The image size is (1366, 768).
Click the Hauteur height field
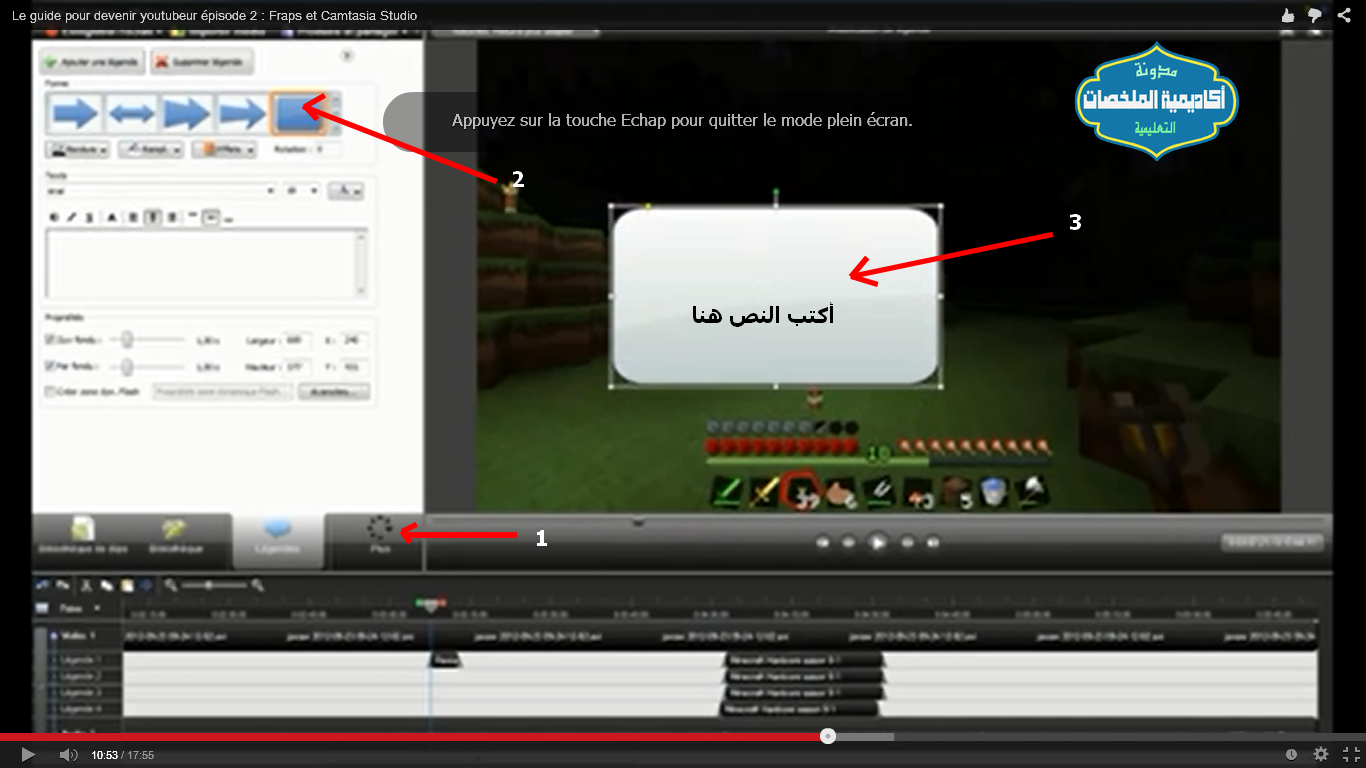(x=297, y=366)
